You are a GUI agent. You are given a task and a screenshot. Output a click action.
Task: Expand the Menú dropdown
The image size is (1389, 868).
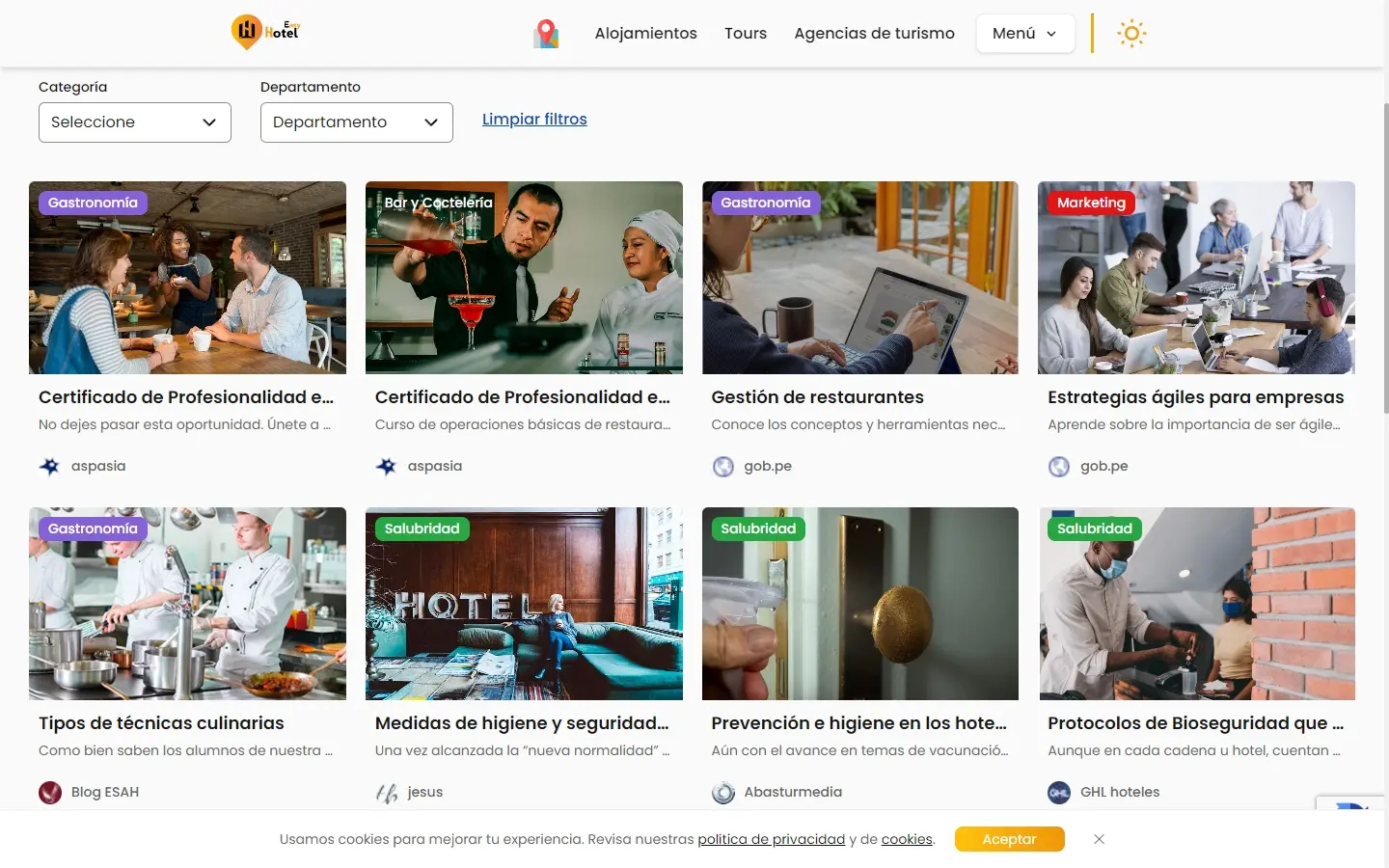click(x=1024, y=34)
